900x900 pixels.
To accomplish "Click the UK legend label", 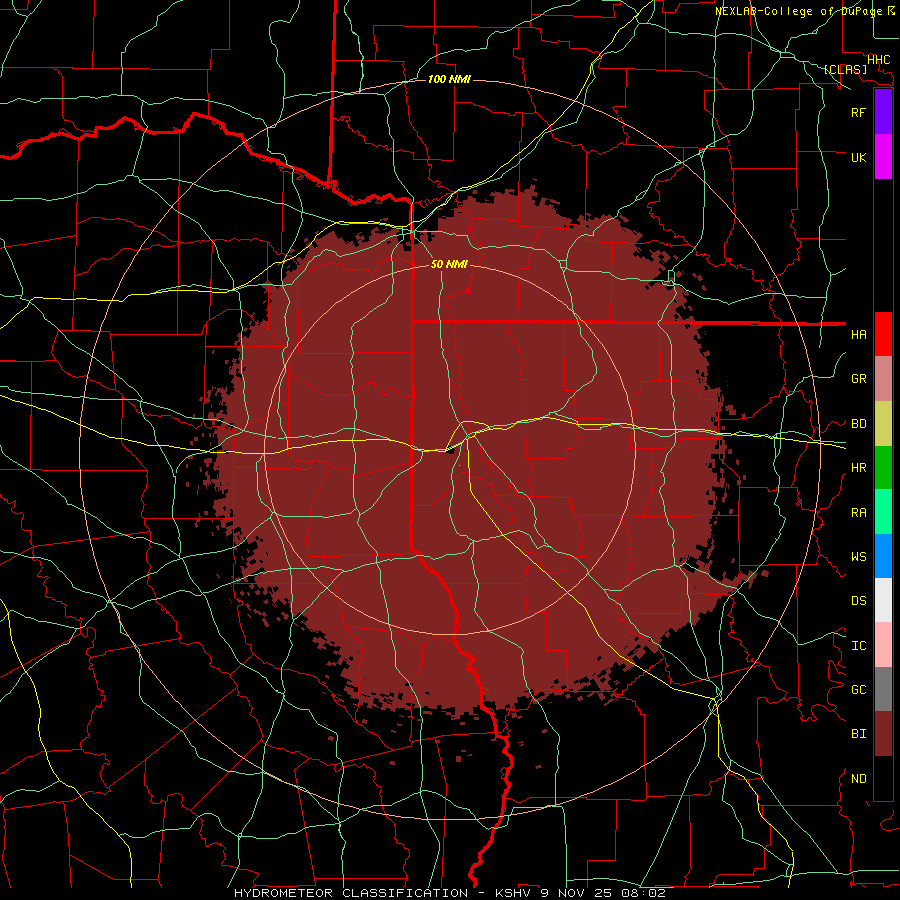I will [x=859, y=157].
